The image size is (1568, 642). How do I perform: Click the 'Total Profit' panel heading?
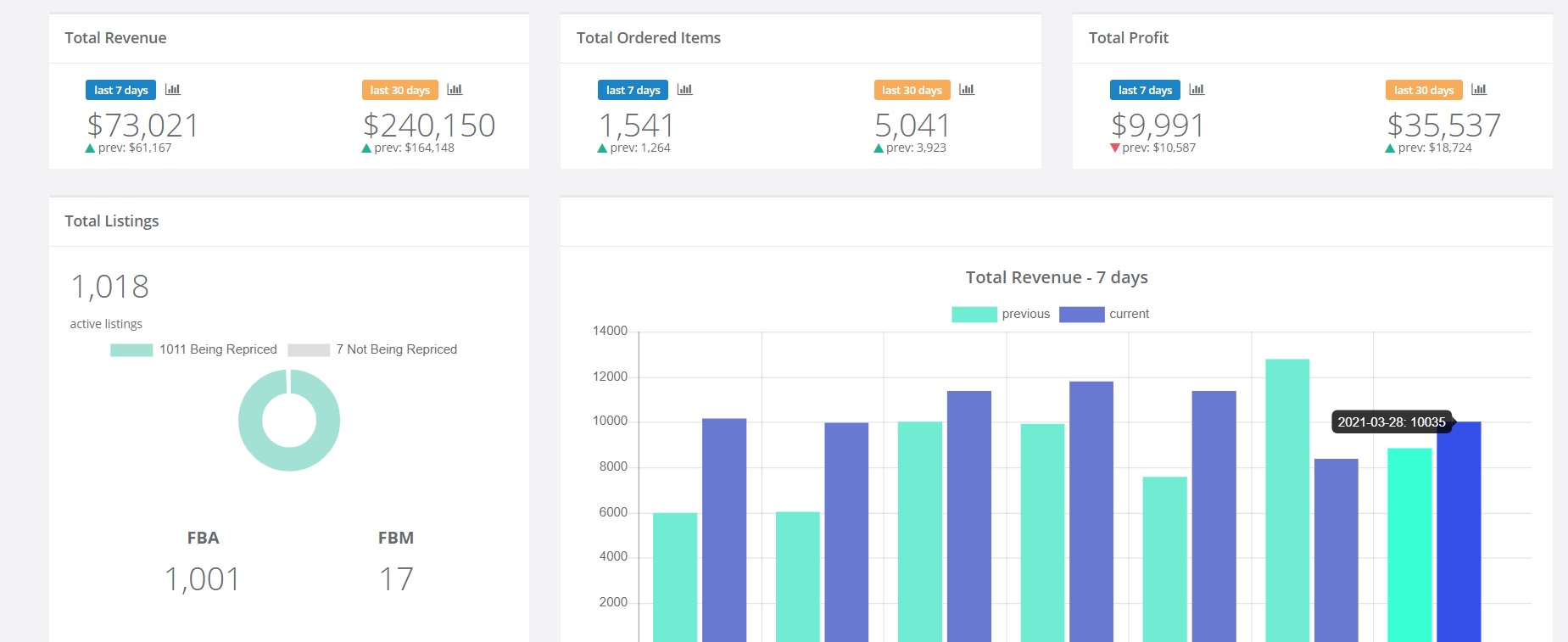point(1129,37)
